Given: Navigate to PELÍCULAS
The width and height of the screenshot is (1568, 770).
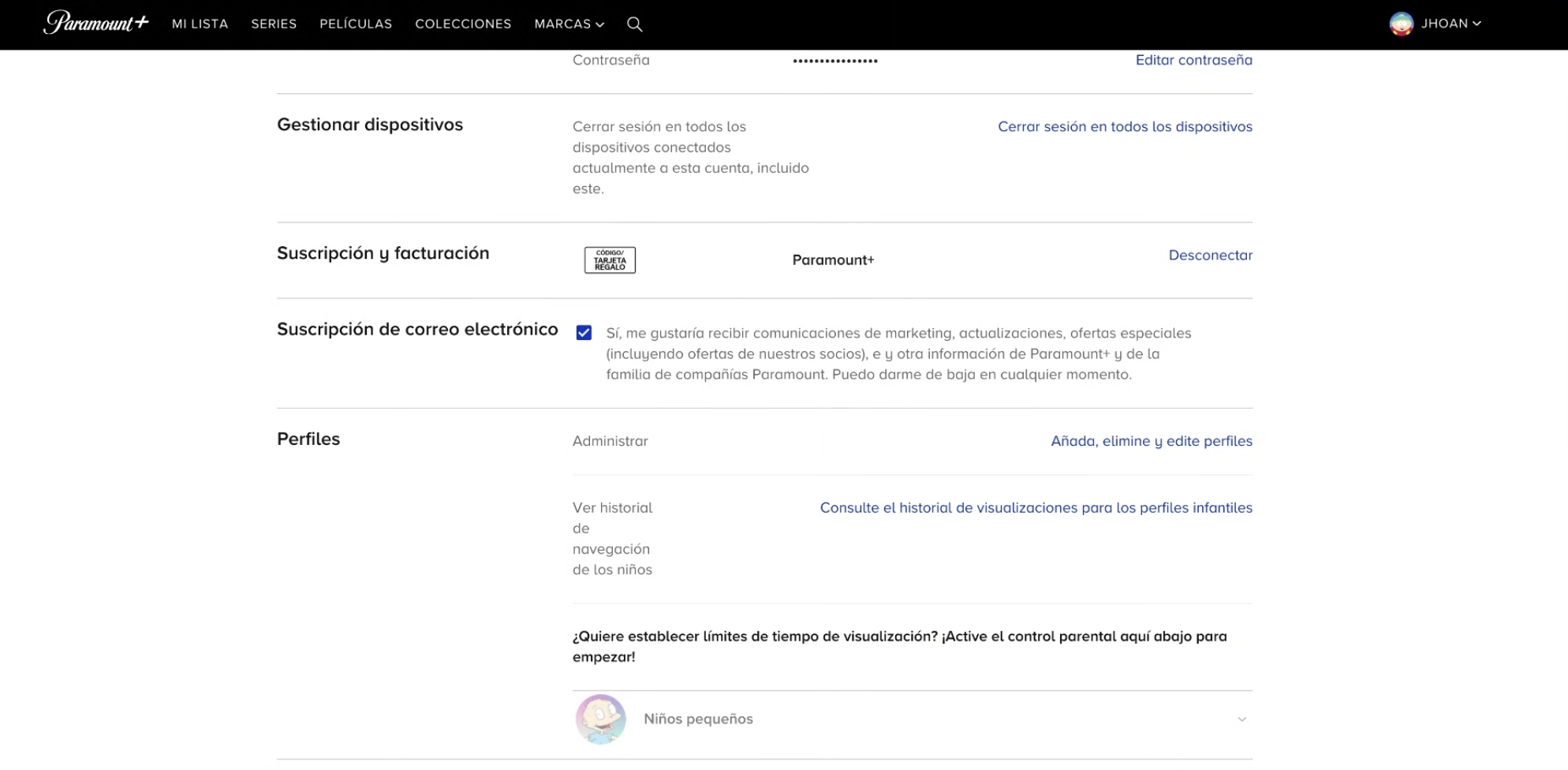Looking at the screenshot, I should (x=356, y=24).
